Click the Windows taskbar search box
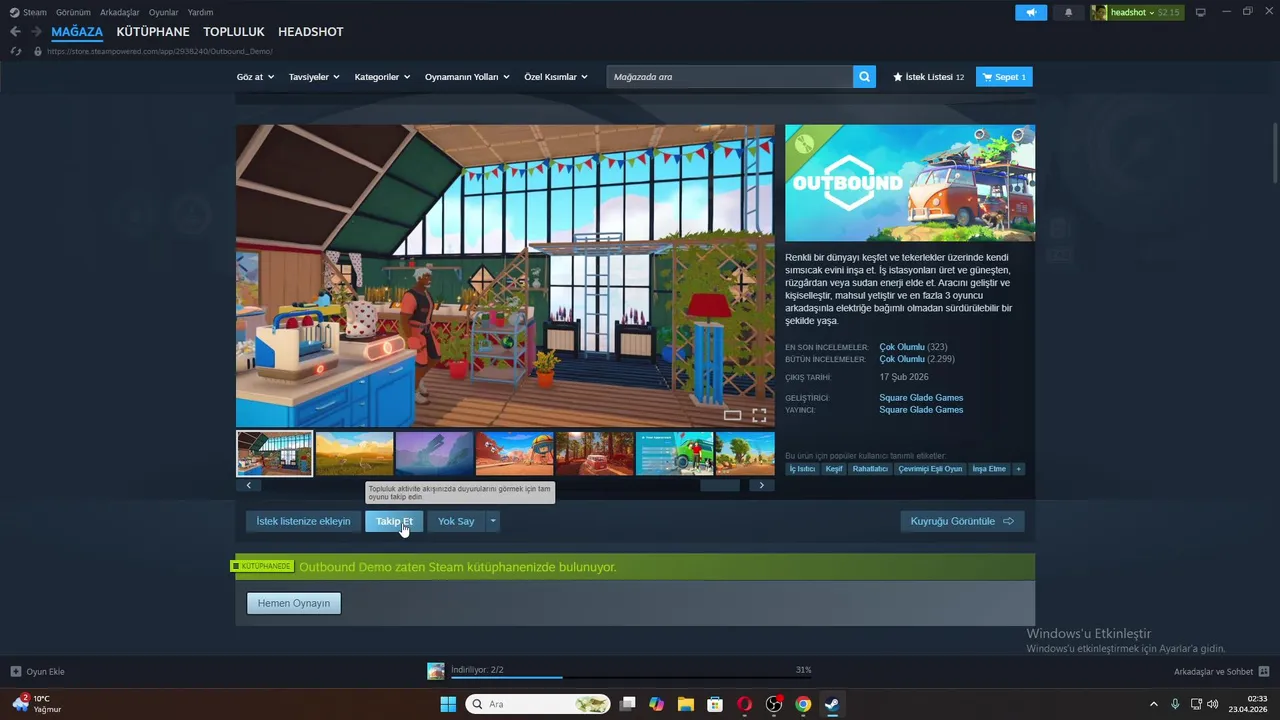The width and height of the screenshot is (1280, 720). pos(538,704)
